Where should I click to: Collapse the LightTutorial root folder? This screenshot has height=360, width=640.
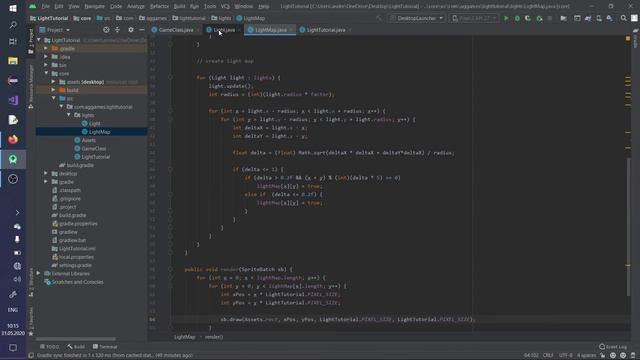point(39,40)
